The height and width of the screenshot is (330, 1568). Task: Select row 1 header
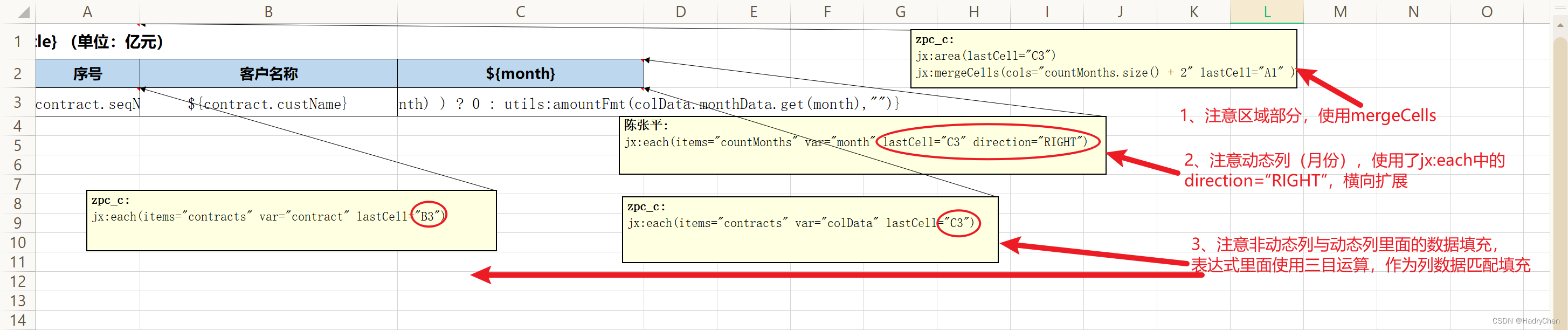[18, 42]
